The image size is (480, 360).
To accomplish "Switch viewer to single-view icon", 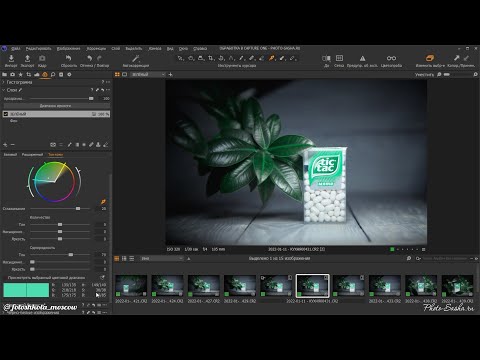I will point(125,74).
